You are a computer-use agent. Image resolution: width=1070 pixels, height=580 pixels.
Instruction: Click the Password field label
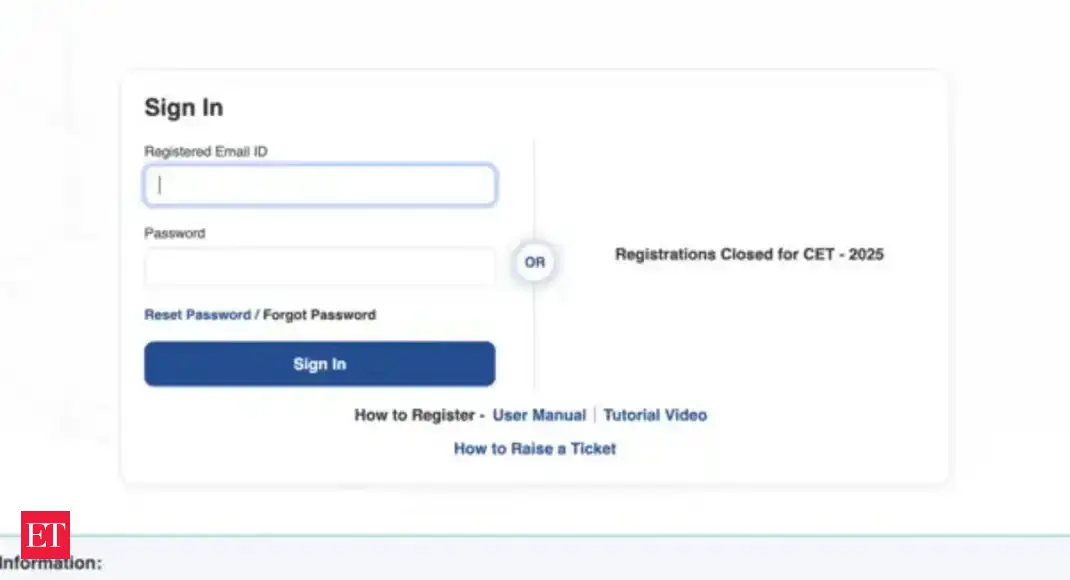point(175,233)
